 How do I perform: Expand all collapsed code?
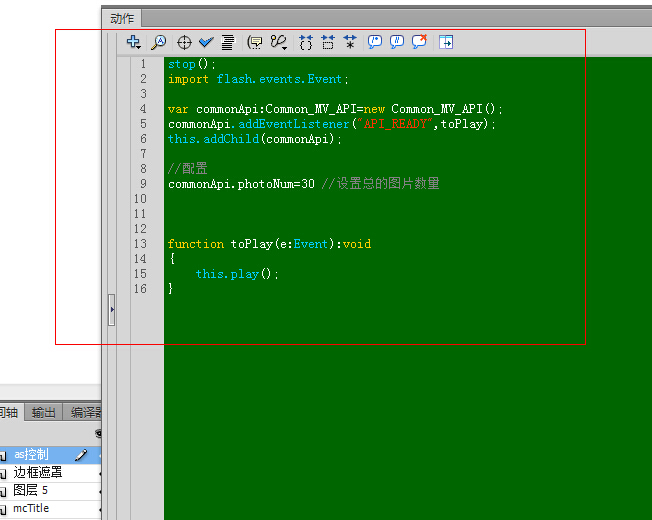click(x=350, y=42)
